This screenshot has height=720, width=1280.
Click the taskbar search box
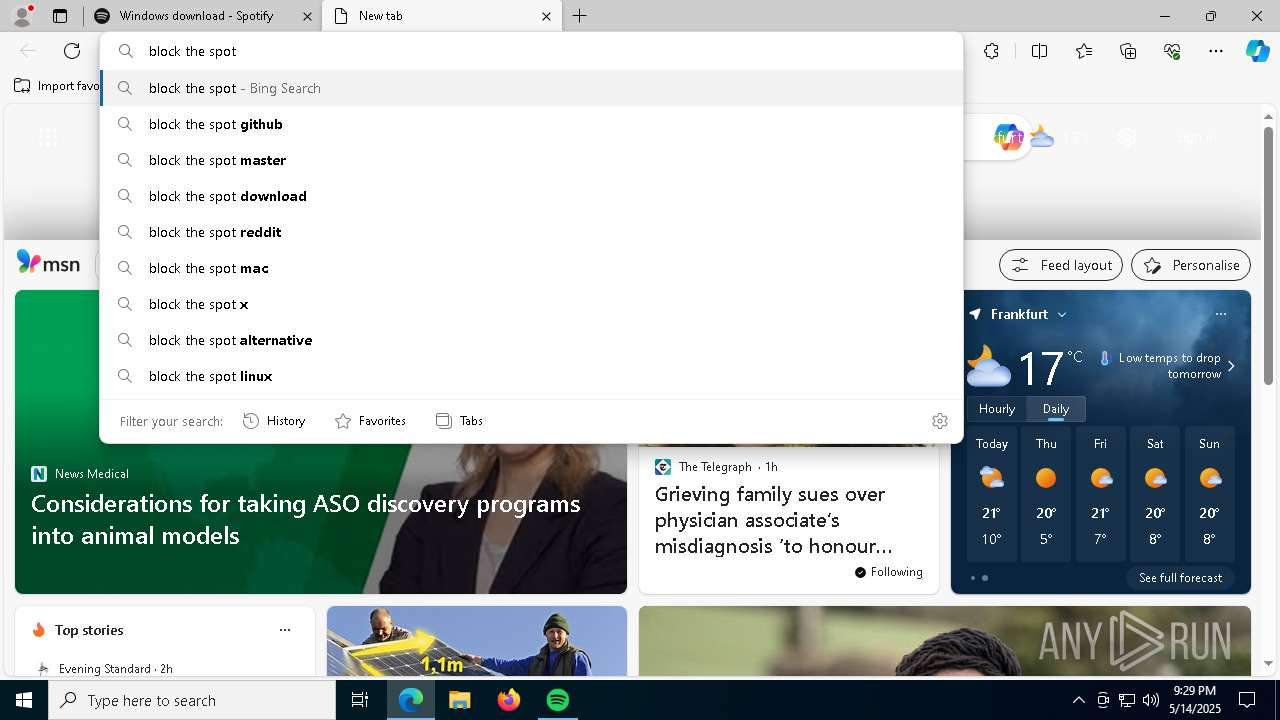[192, 700]
